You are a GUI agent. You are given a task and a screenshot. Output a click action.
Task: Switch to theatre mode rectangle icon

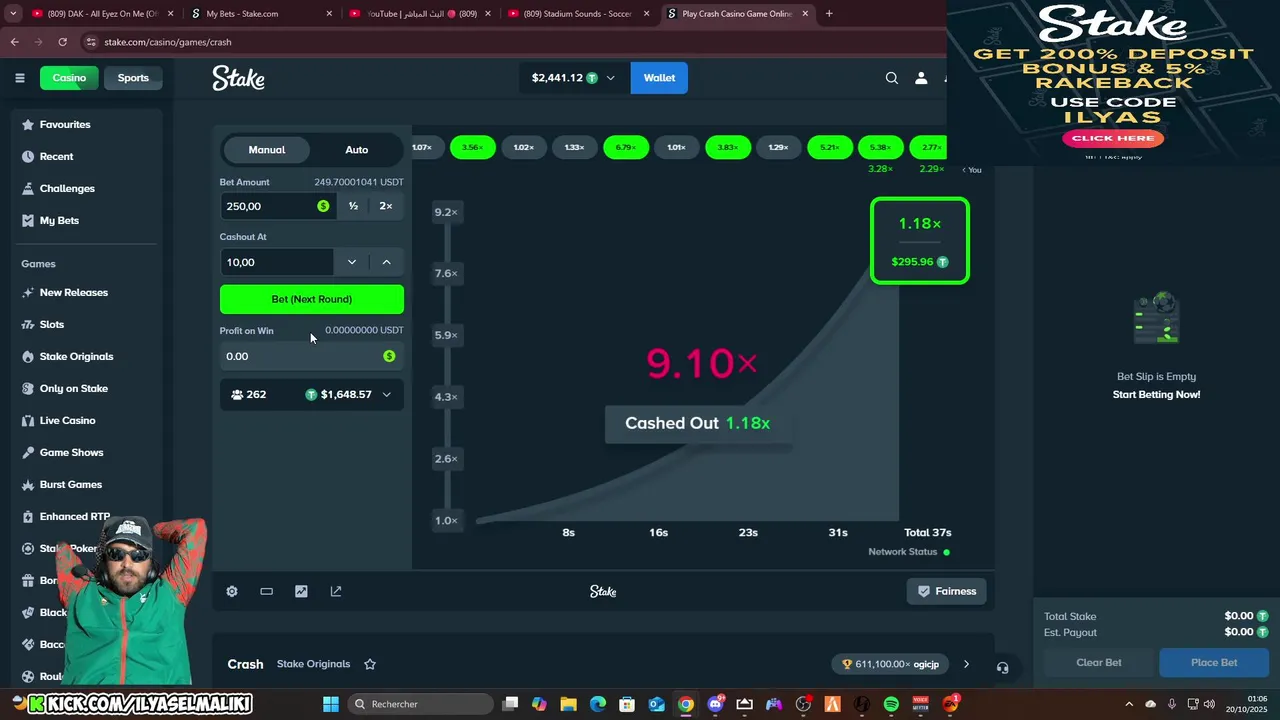point(266,591)
